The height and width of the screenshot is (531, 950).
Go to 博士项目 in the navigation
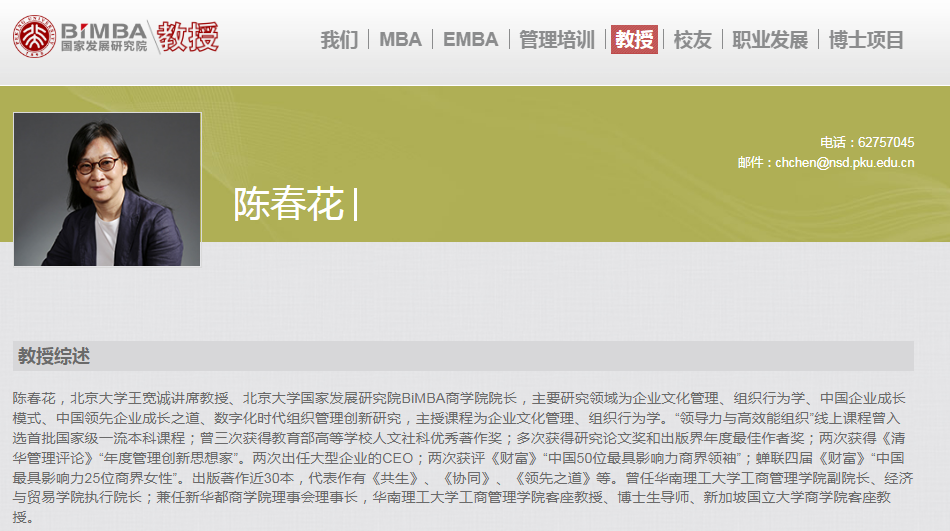pyautogui.click(x=866, y=40)
